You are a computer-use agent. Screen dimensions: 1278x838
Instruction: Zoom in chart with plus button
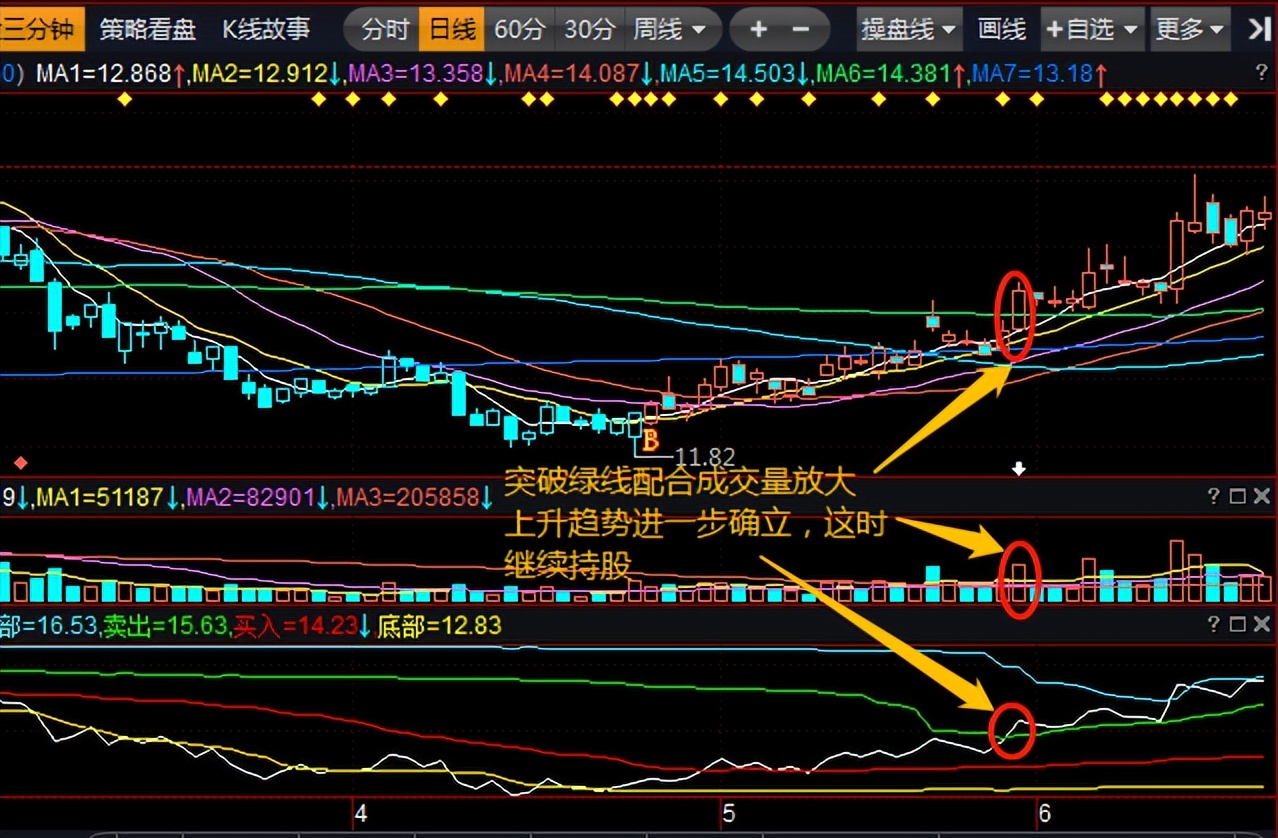[759, 29]
